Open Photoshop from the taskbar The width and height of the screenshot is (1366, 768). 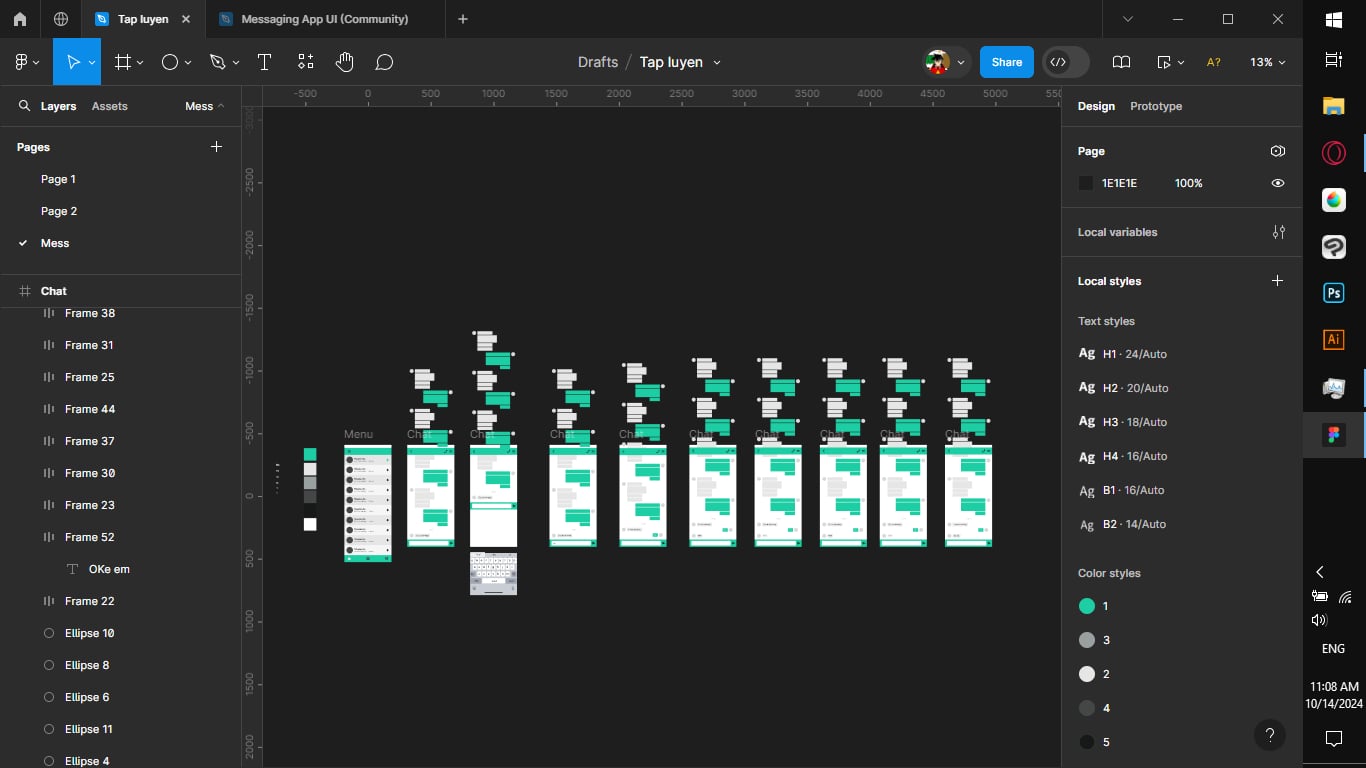[x=1334, y=293]
